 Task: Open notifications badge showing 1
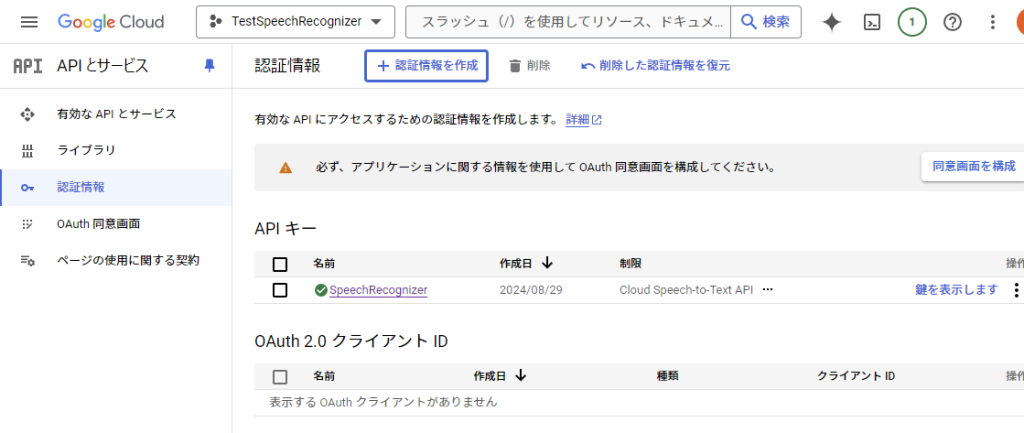click(912, 22)
